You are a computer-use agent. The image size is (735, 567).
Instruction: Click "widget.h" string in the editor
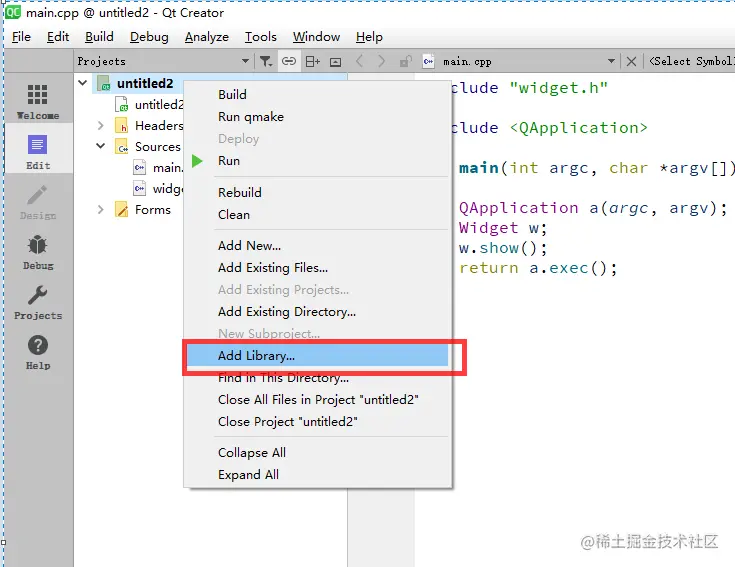coord(558,88)
